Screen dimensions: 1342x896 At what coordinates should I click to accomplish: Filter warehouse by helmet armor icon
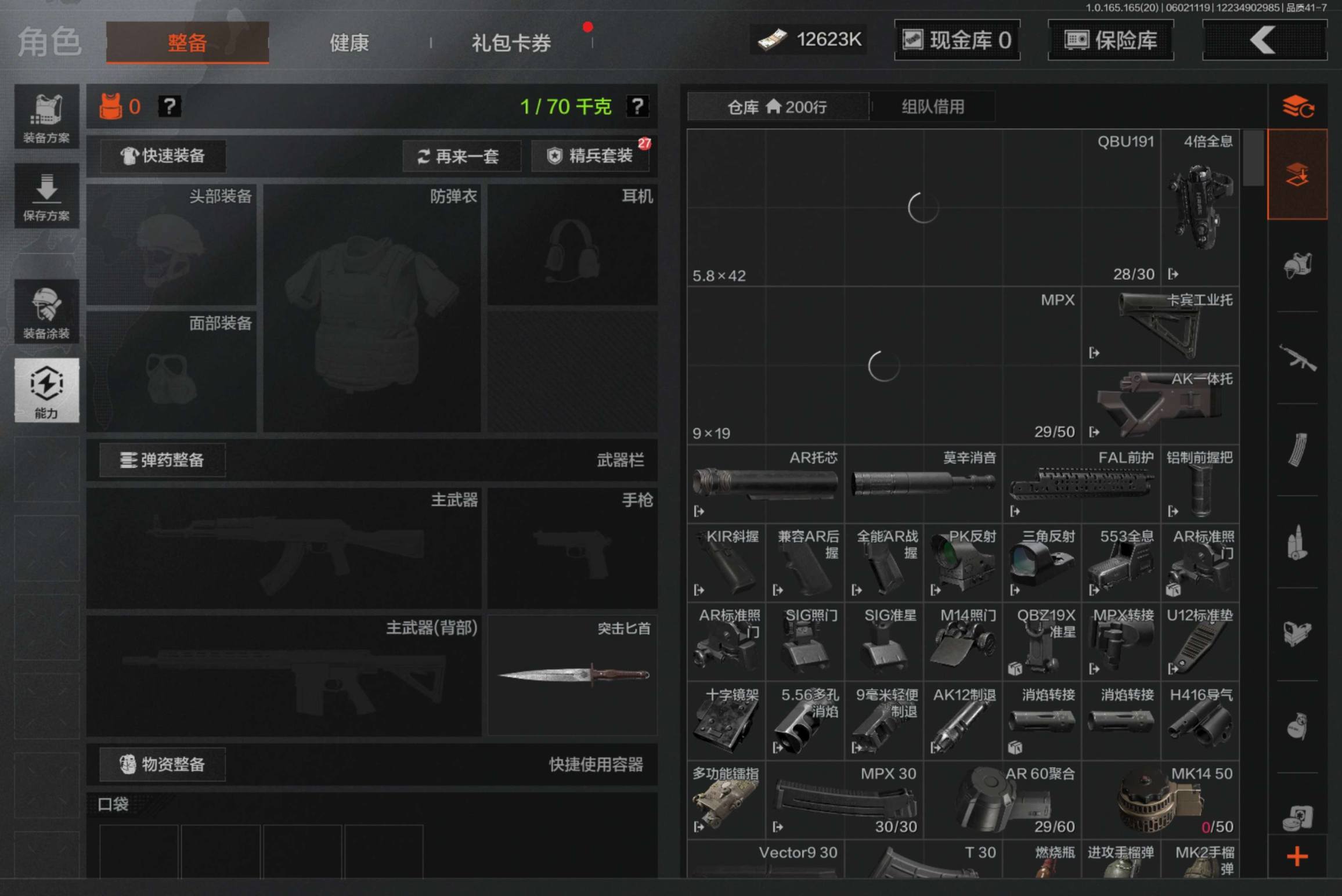(1297, 266)
